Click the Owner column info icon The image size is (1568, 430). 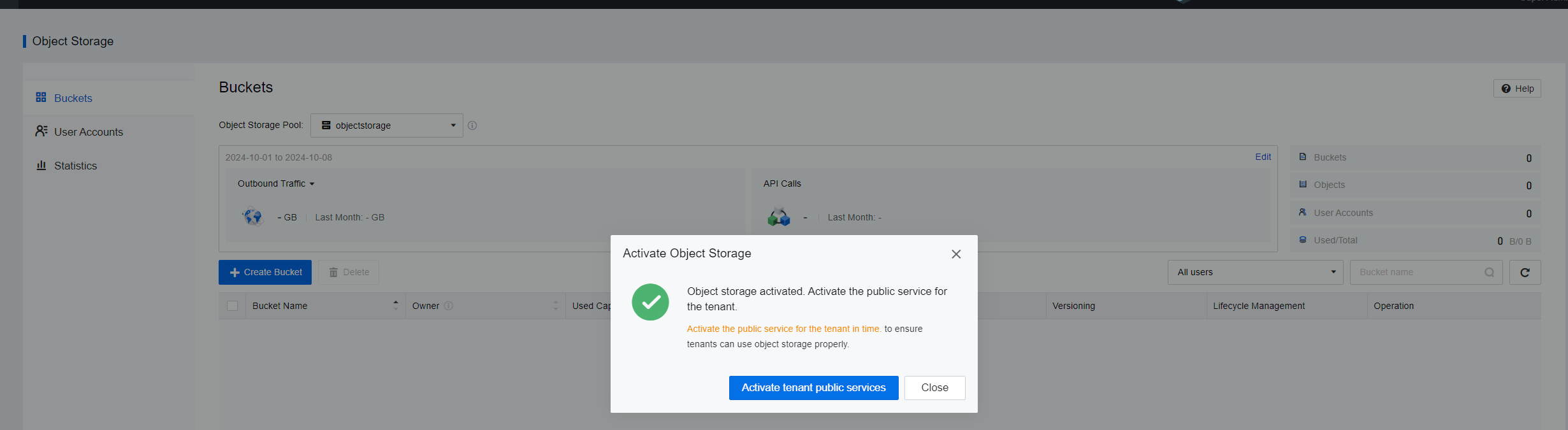pos(449,306)
